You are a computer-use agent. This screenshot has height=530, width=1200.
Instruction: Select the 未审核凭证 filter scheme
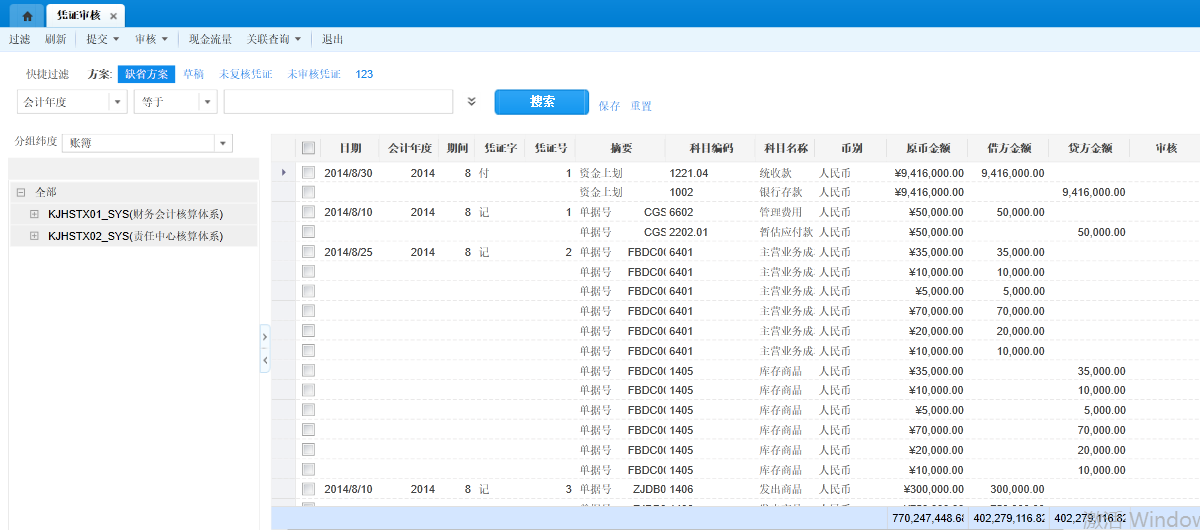click(x=314, y=74)
